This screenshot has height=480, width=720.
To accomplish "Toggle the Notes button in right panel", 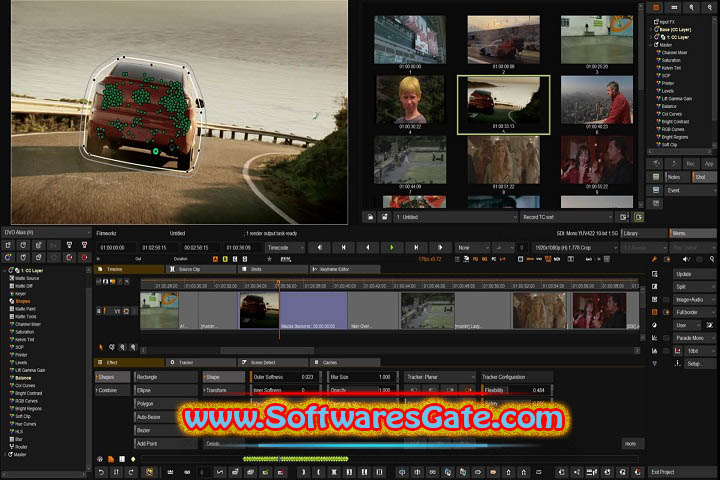I will point(677,177).
